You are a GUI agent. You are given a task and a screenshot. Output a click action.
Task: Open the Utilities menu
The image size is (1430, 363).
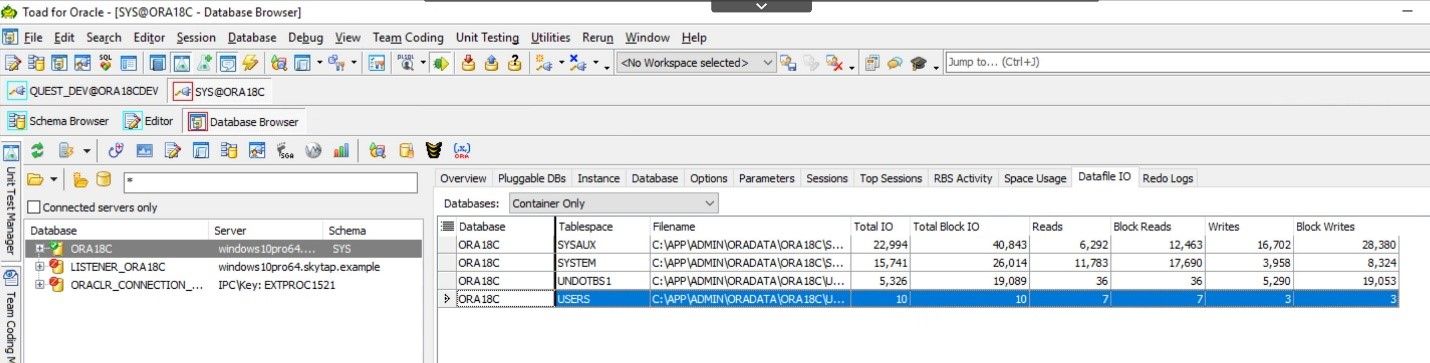[550, 37]
